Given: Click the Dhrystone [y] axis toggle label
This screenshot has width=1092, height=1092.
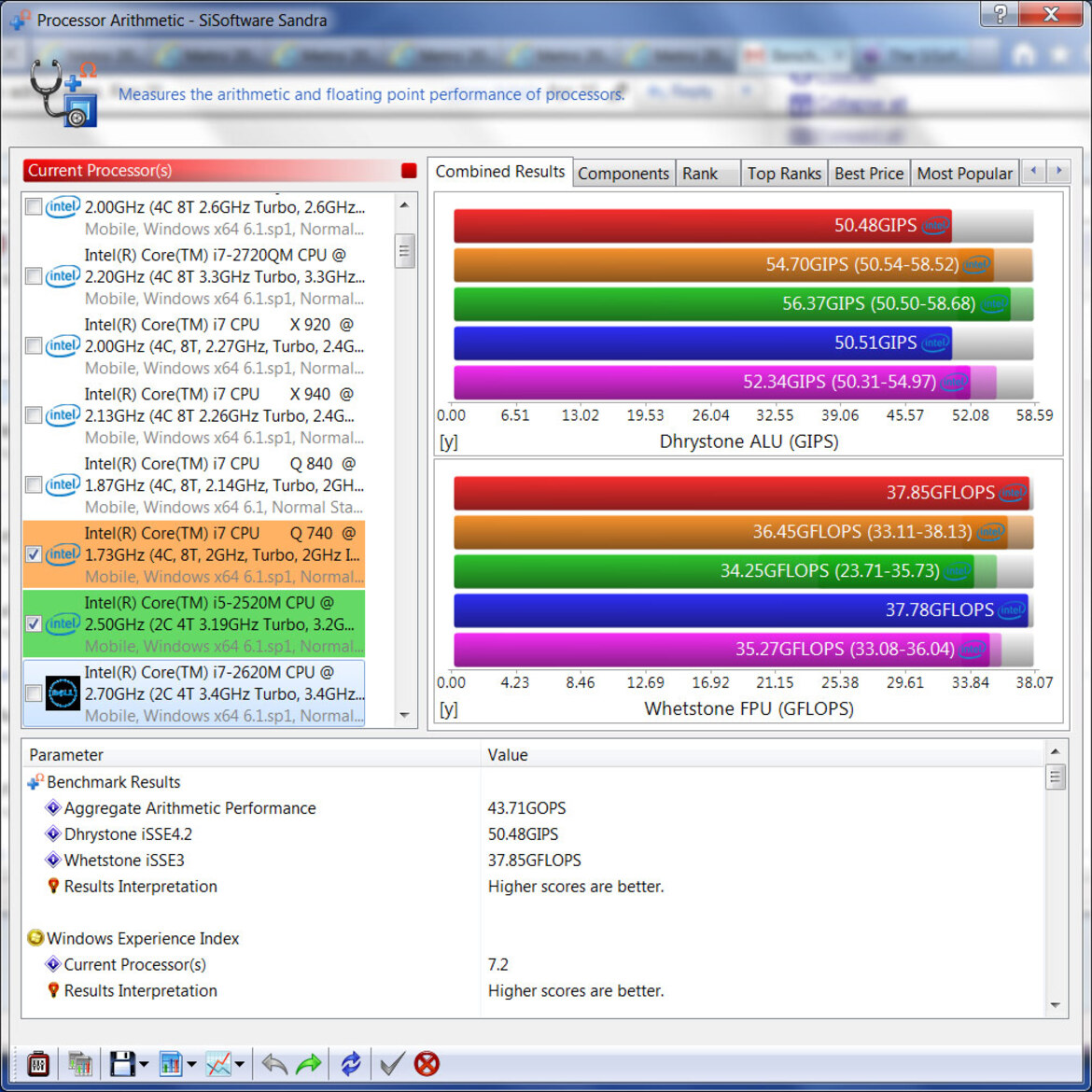Looking at the screenshot, I should 449,441.
